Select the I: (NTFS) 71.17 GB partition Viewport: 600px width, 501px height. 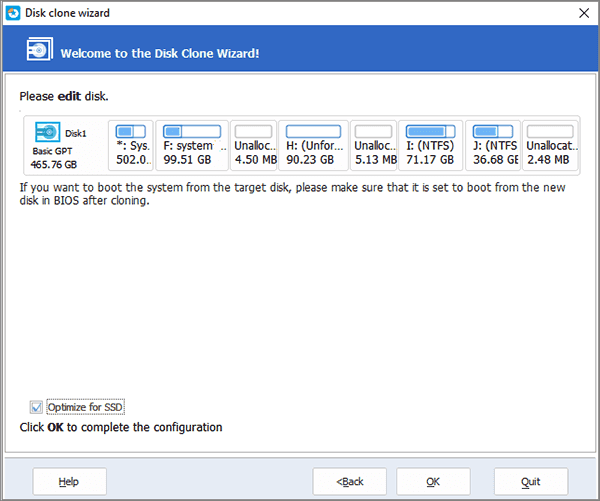pos(430,145)
